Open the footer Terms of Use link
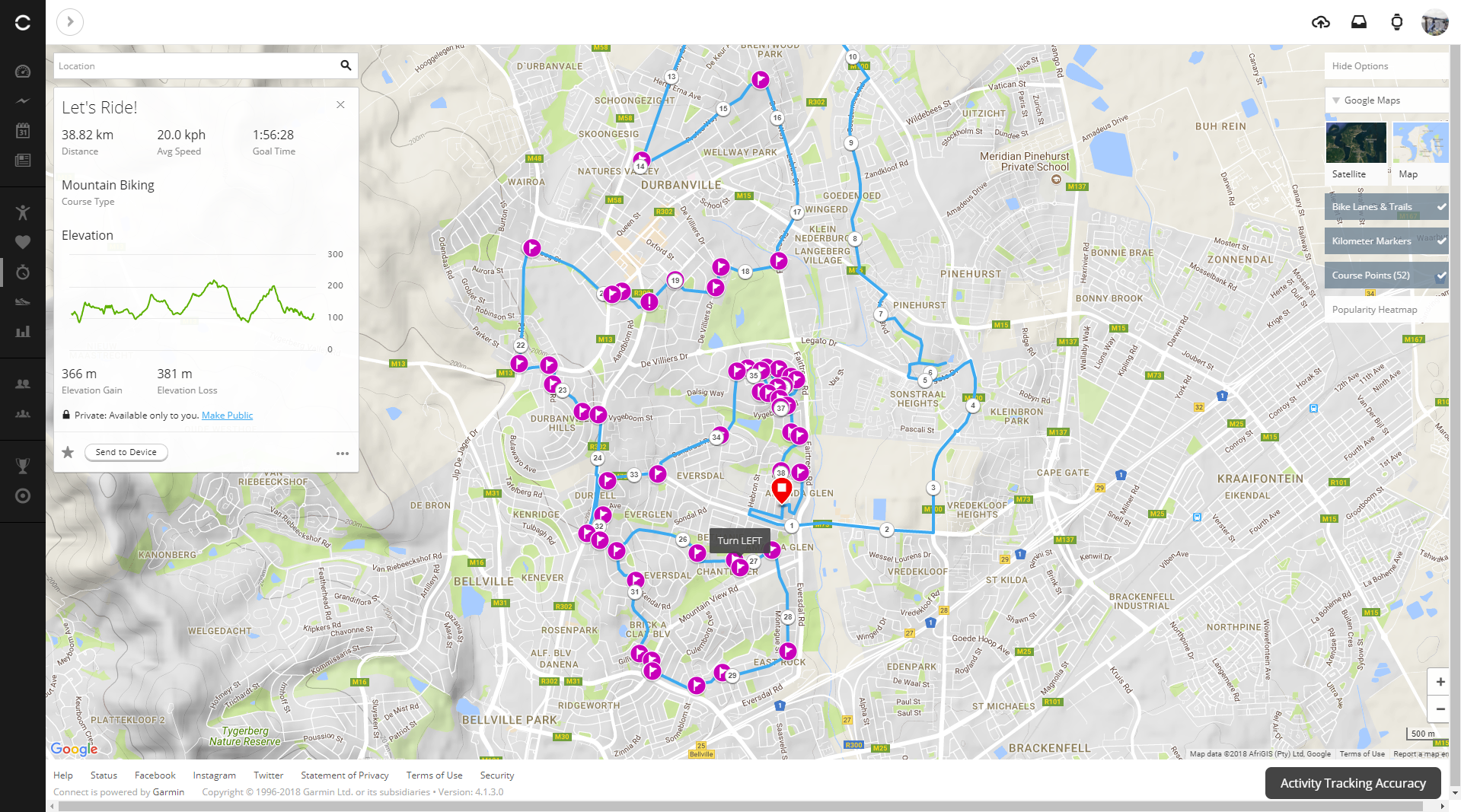Image resolution: width=1461 pixels, height=812 pixels. tap(434, 775)
